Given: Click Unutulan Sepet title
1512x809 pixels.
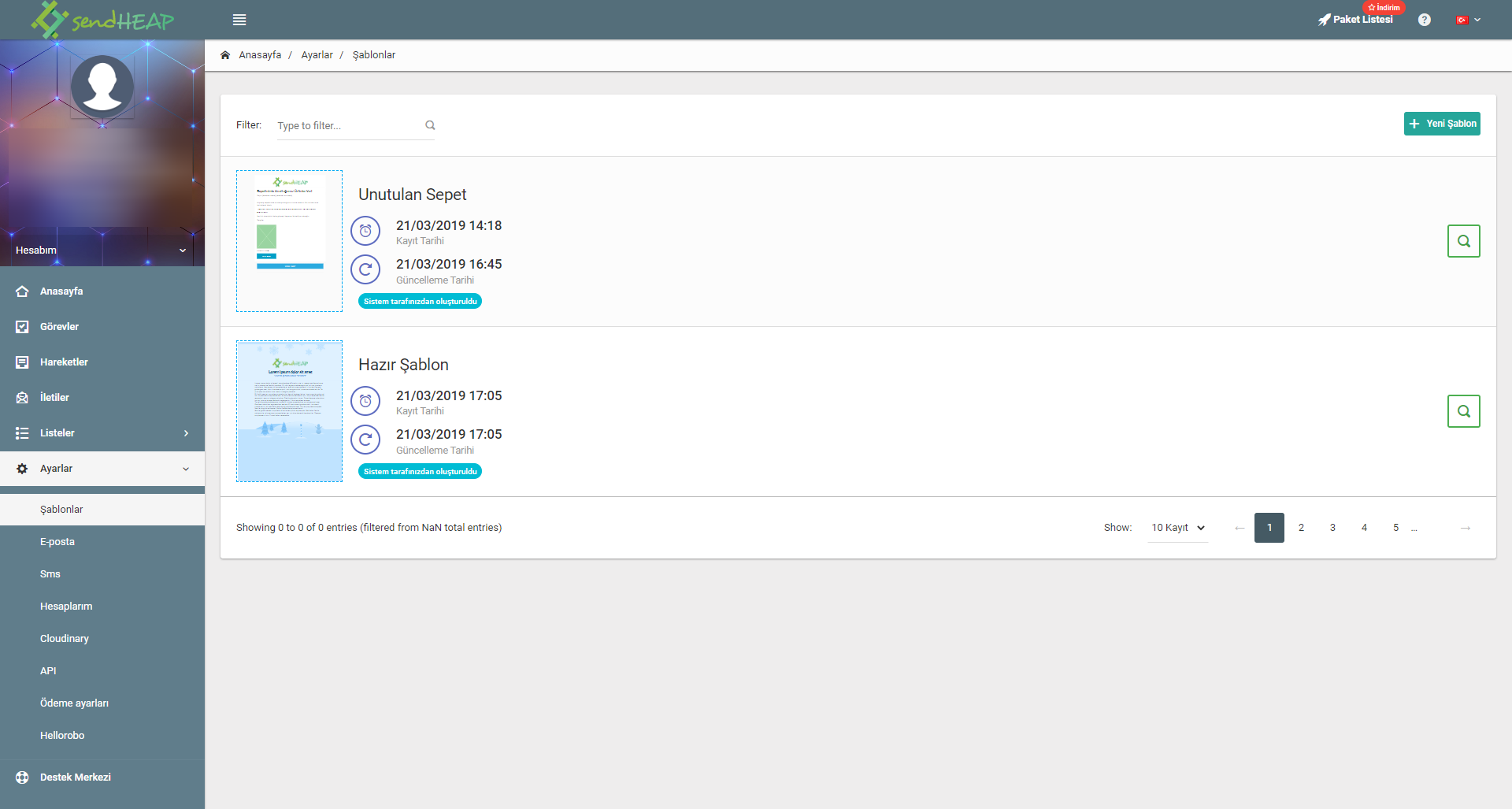Looking at the screenshot, I should click(x=412, y=195).
